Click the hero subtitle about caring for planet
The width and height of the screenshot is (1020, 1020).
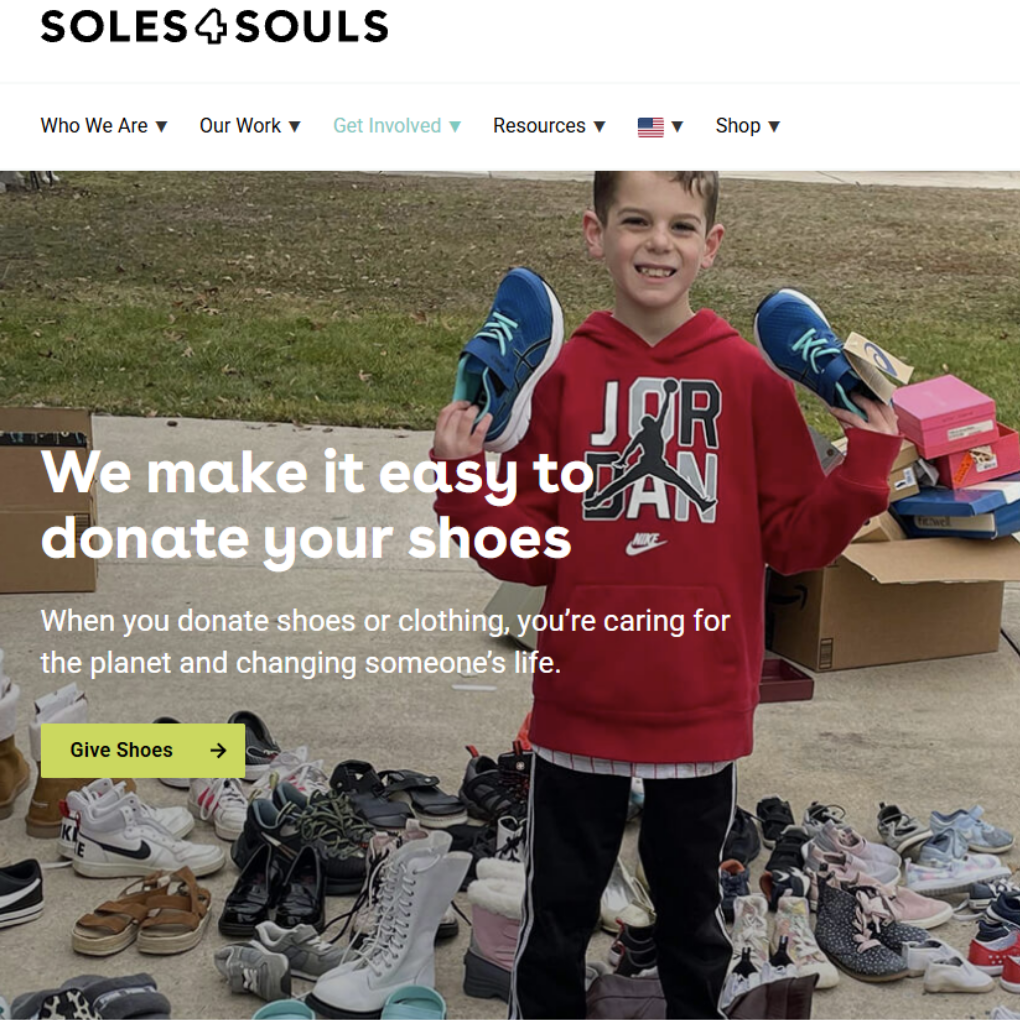click(385, 642)
